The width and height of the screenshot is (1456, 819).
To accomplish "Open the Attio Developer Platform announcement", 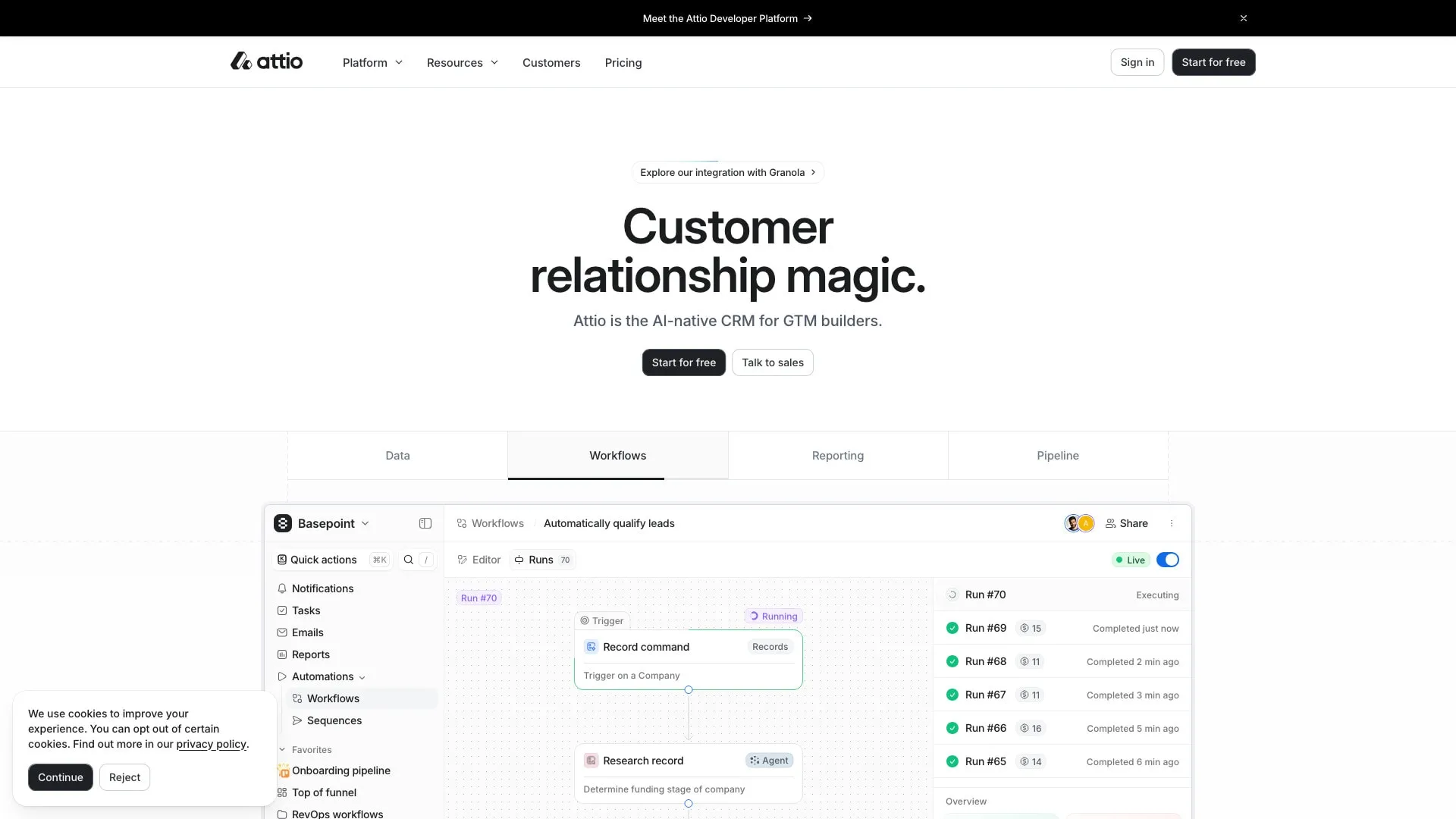I will click(x=727, y=18).
